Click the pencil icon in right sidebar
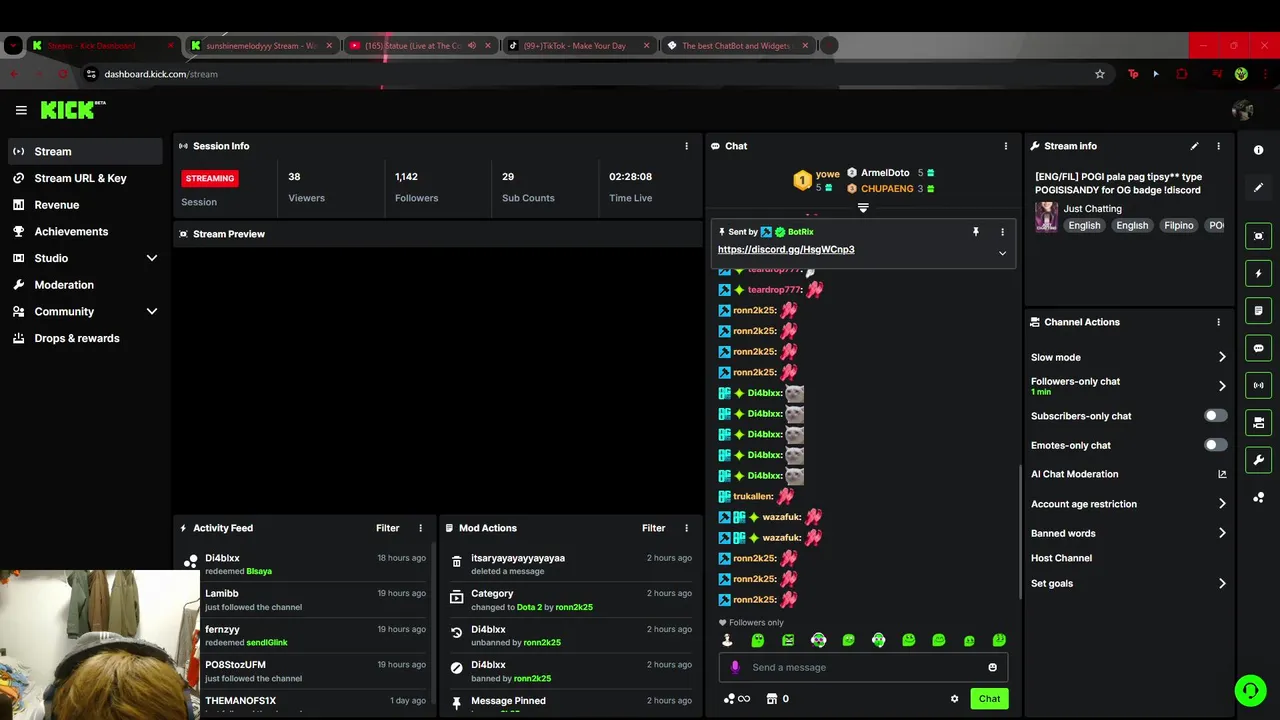This screenshot has width=1280, height=720. (x=1258, y=187)
